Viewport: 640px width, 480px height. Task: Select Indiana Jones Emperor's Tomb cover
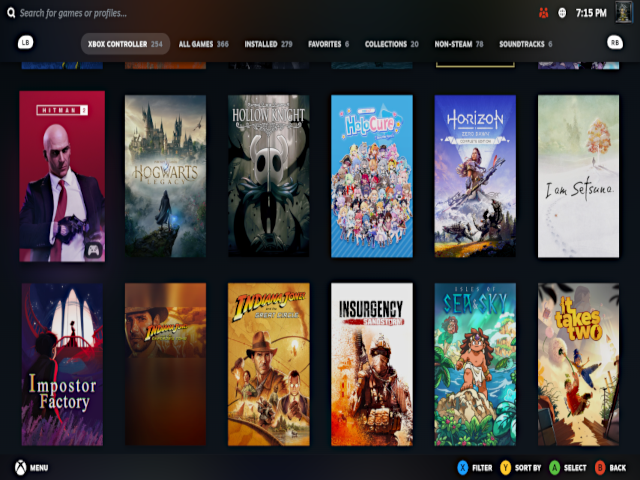click(x=165, y=364)
